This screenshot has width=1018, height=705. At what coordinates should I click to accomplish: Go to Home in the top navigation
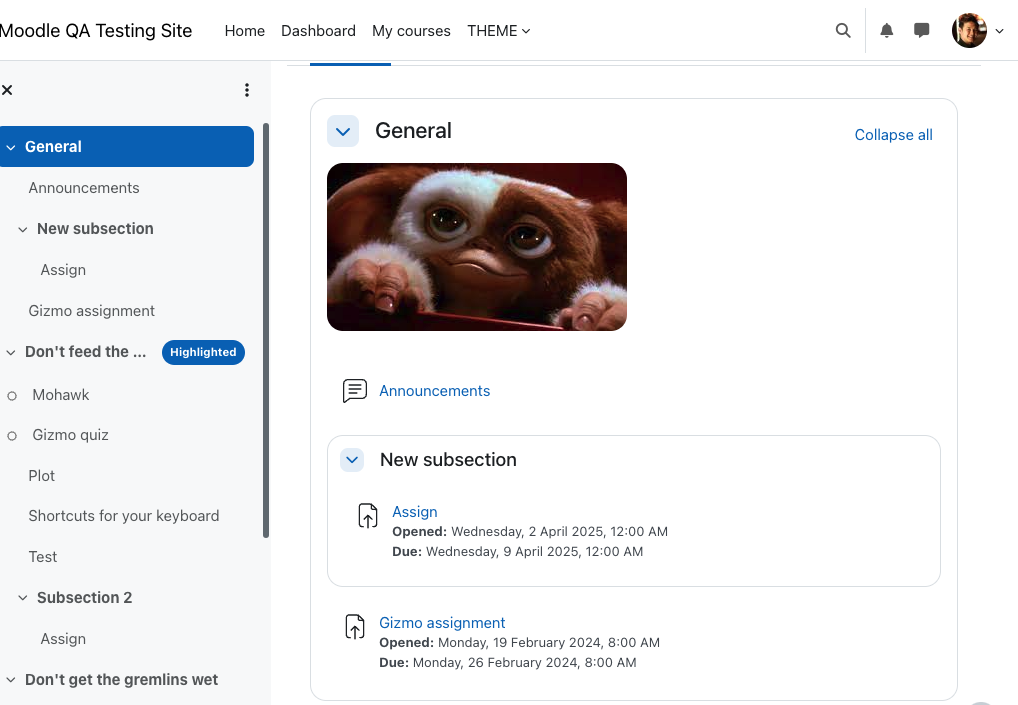pos(245,31)
